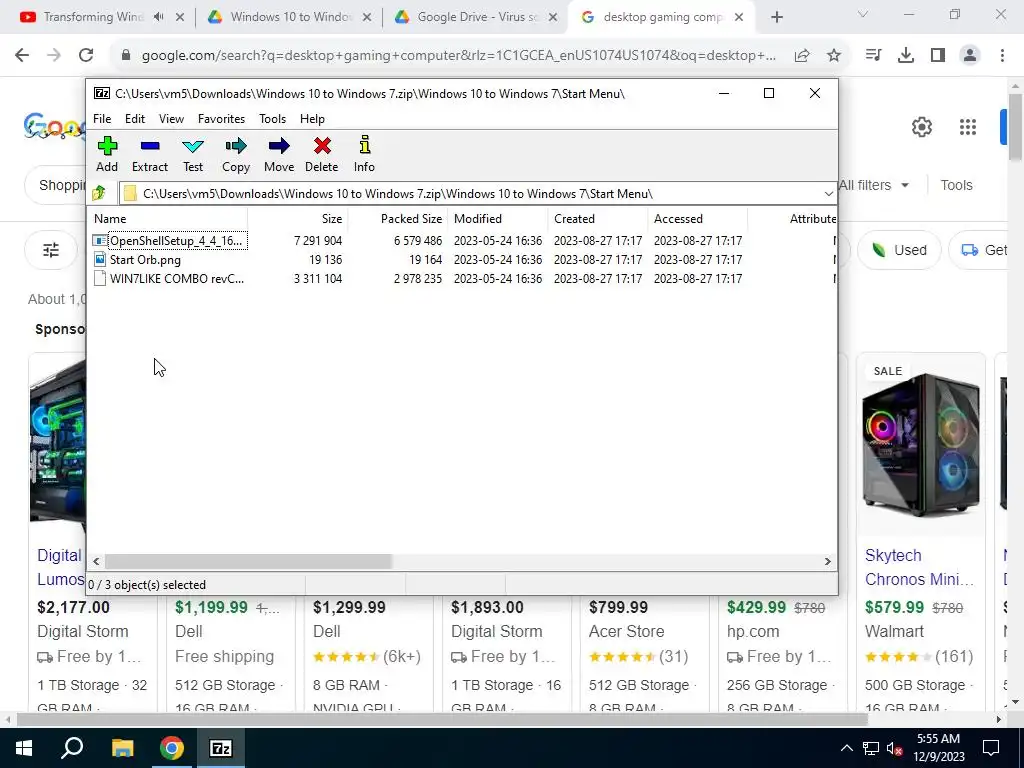1024x768 pixels.
Task: Bookmark this page with star icon
Action: [x=834, y=56]
